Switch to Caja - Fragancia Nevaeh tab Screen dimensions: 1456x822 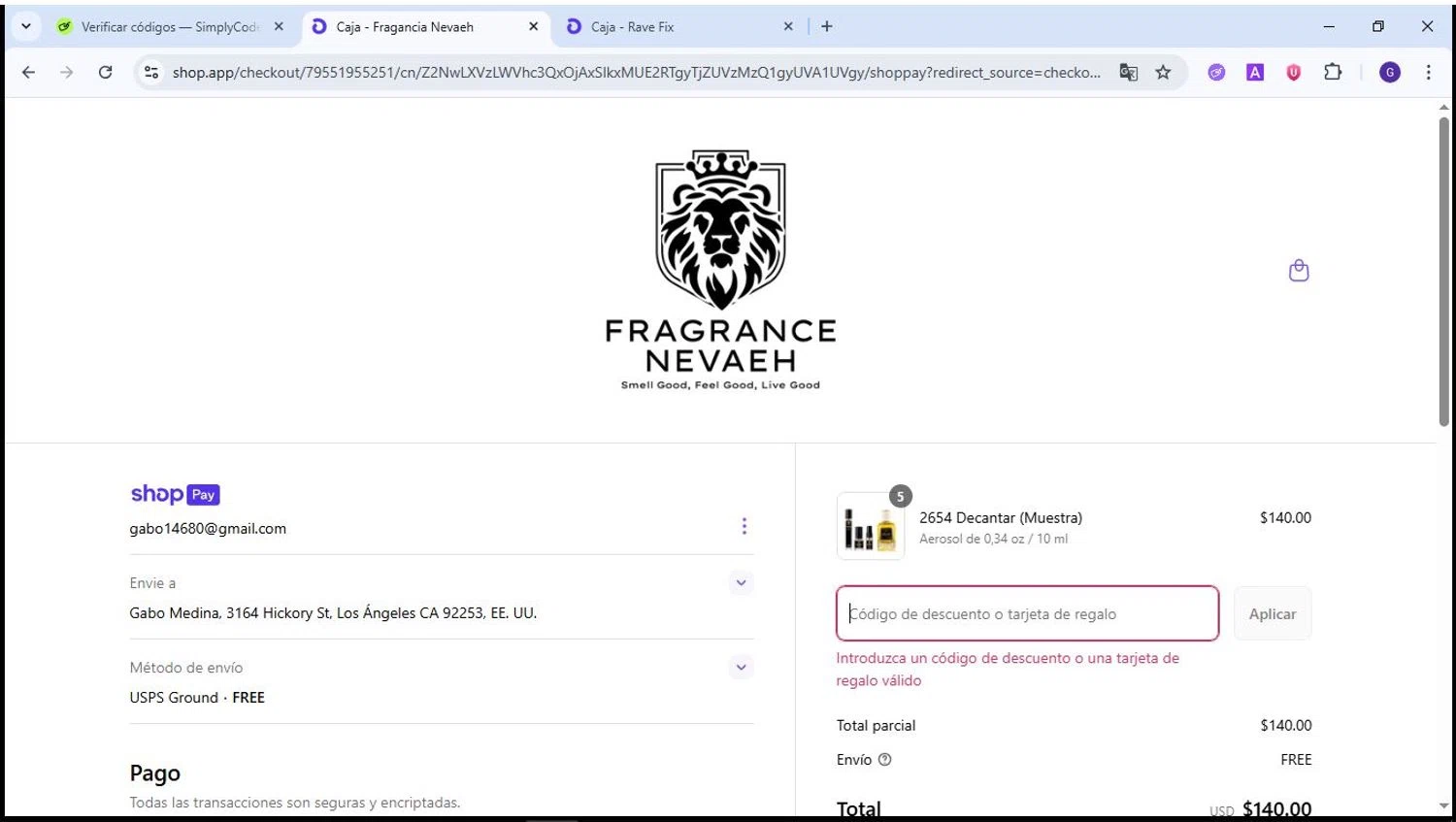pyautogui.click(x=425, y=26)
